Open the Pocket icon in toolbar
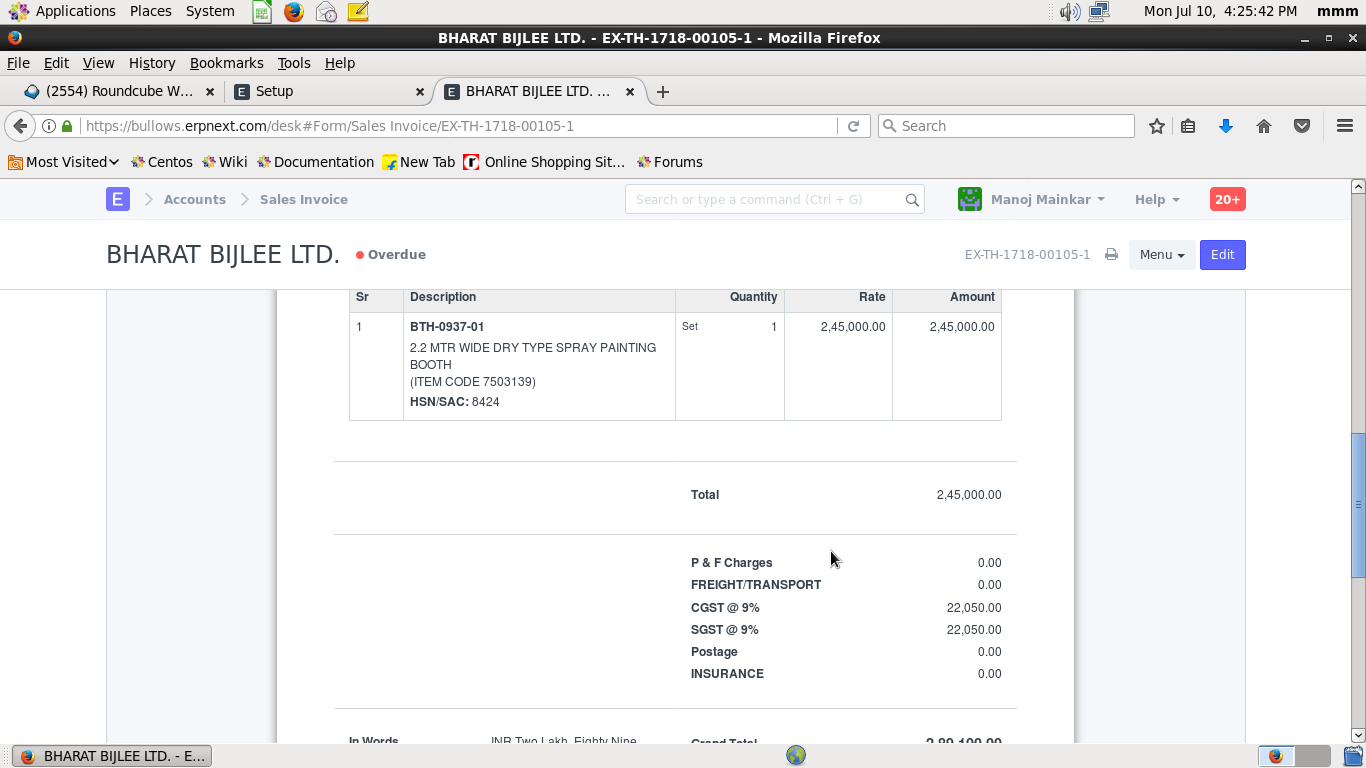The height and width of the screenshot is (768, 1366). [x=1302, y=126]
